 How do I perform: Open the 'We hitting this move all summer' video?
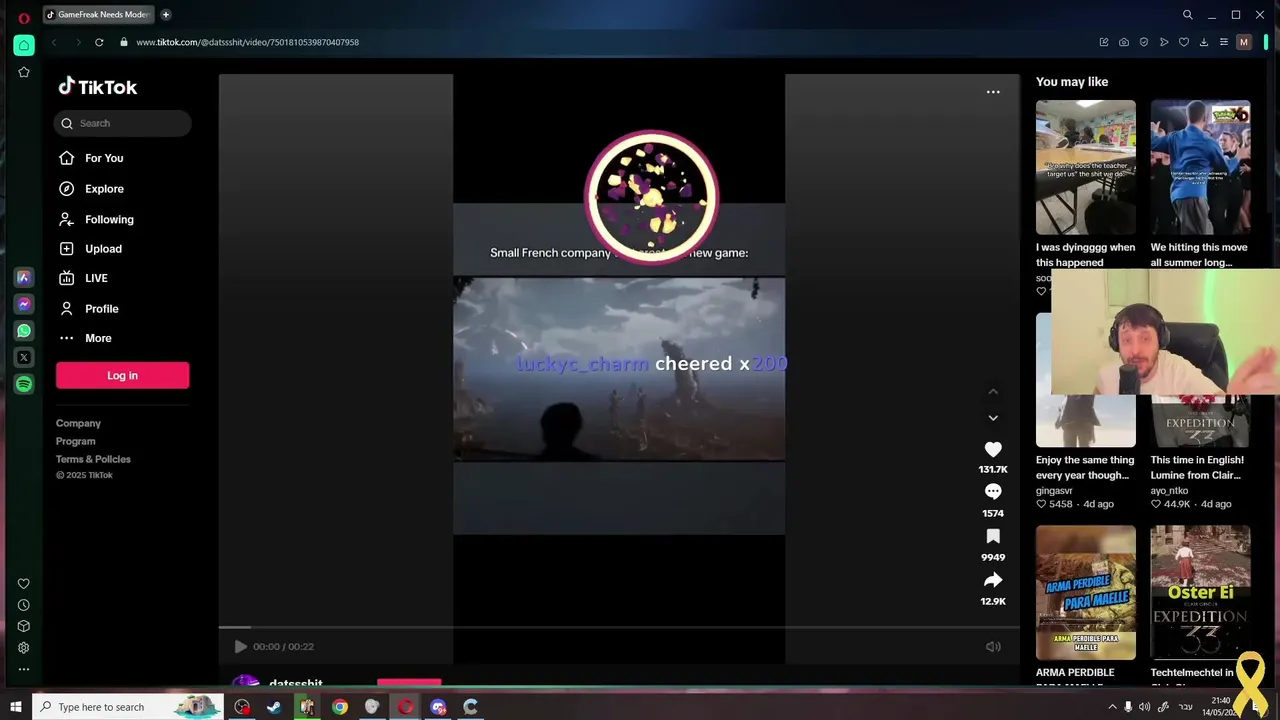tap(1200, 166)
